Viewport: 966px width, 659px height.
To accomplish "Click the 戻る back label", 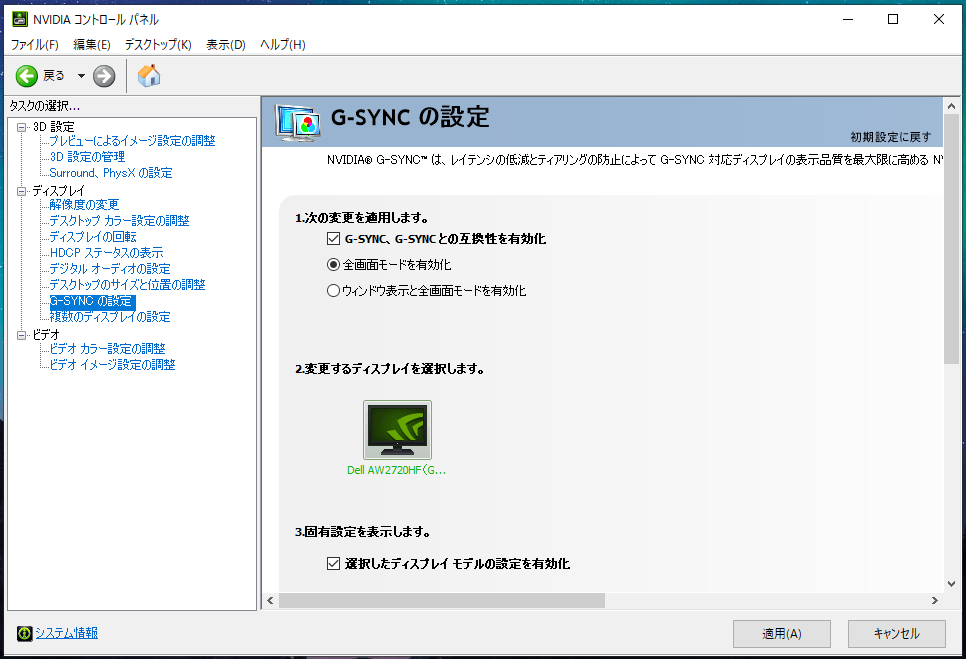I will [x=54, y=76].
